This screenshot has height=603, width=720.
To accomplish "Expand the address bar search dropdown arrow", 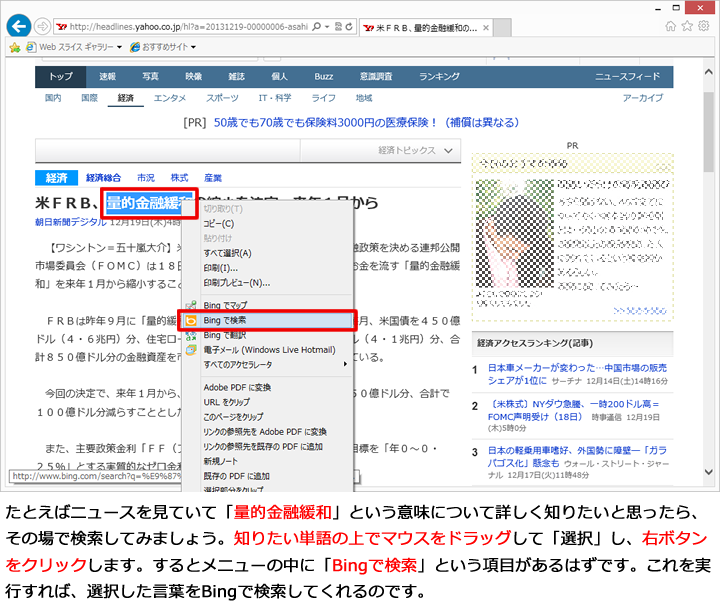I will coord(327,27).
